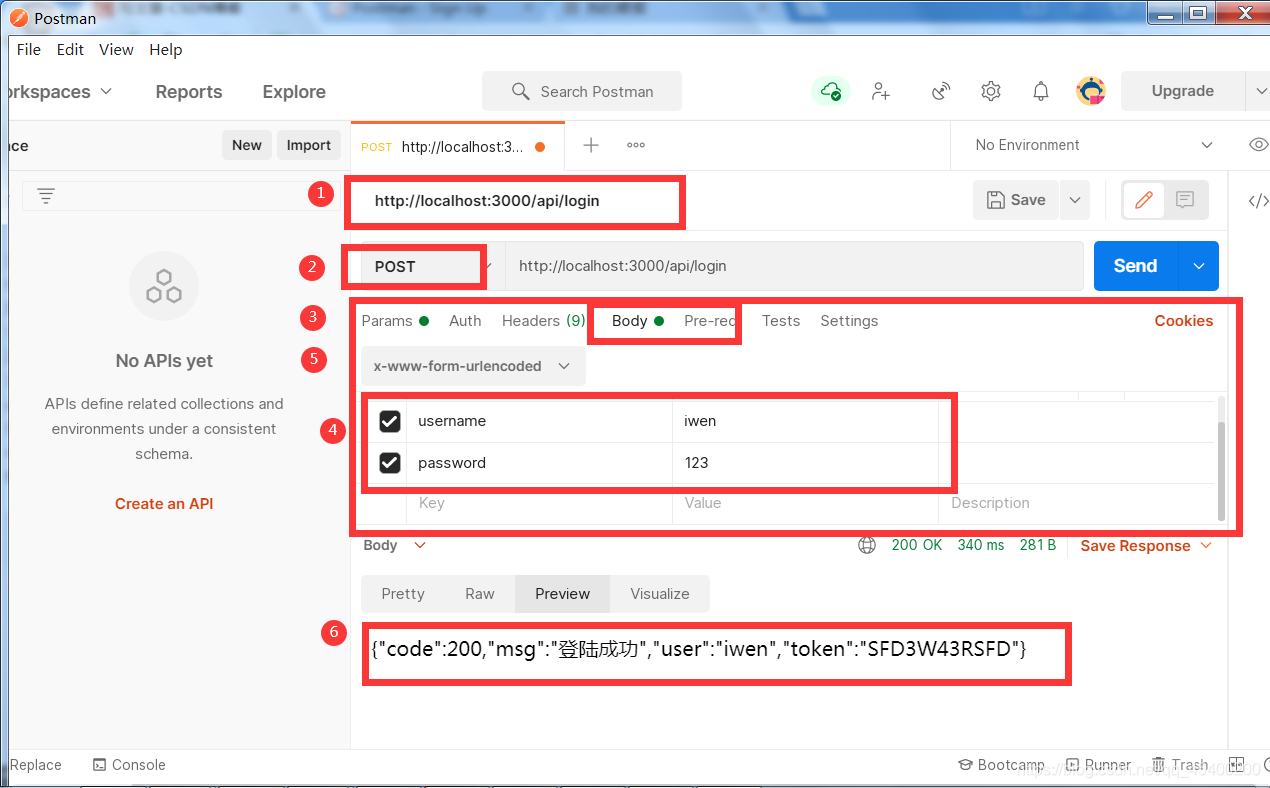
Task: Open the invite collaborators icon
Action: coord(881,91)
